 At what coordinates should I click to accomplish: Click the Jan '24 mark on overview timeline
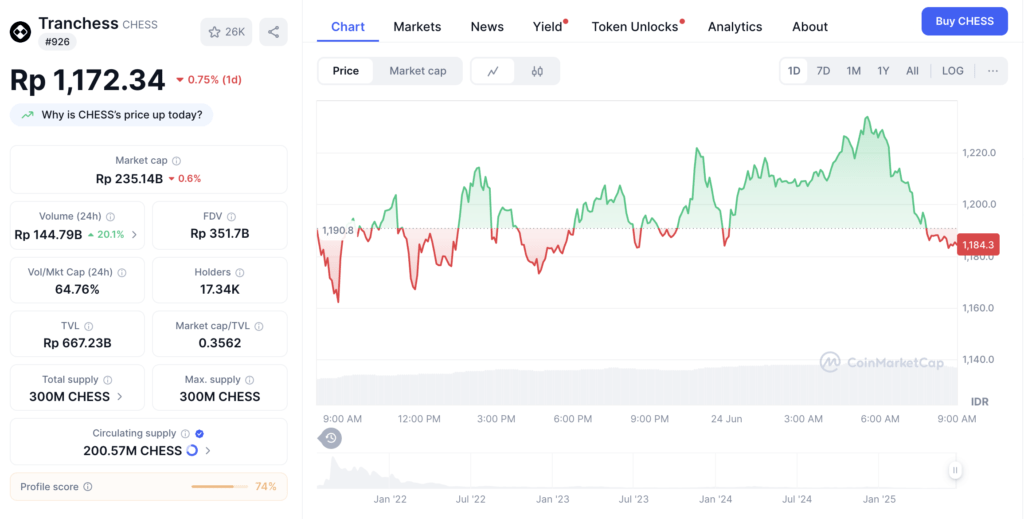(x=715, y=499)
